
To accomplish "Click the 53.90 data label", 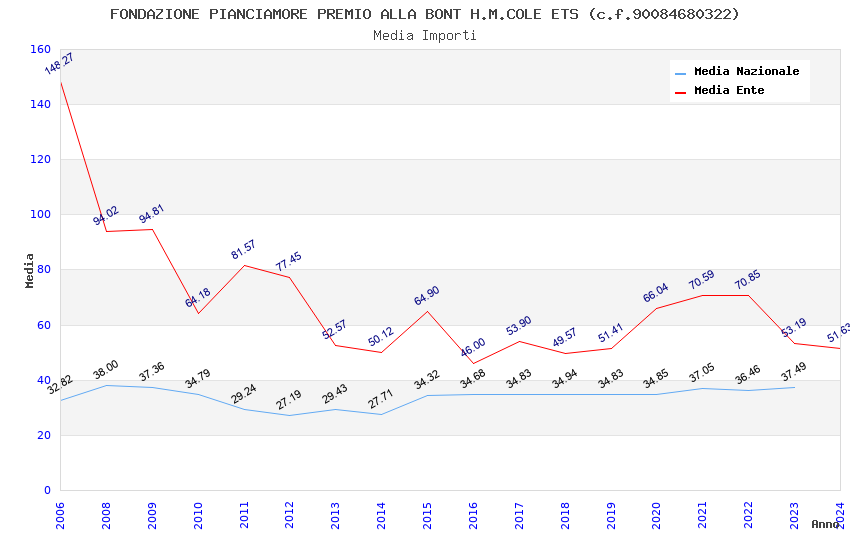I will point(519,326).
